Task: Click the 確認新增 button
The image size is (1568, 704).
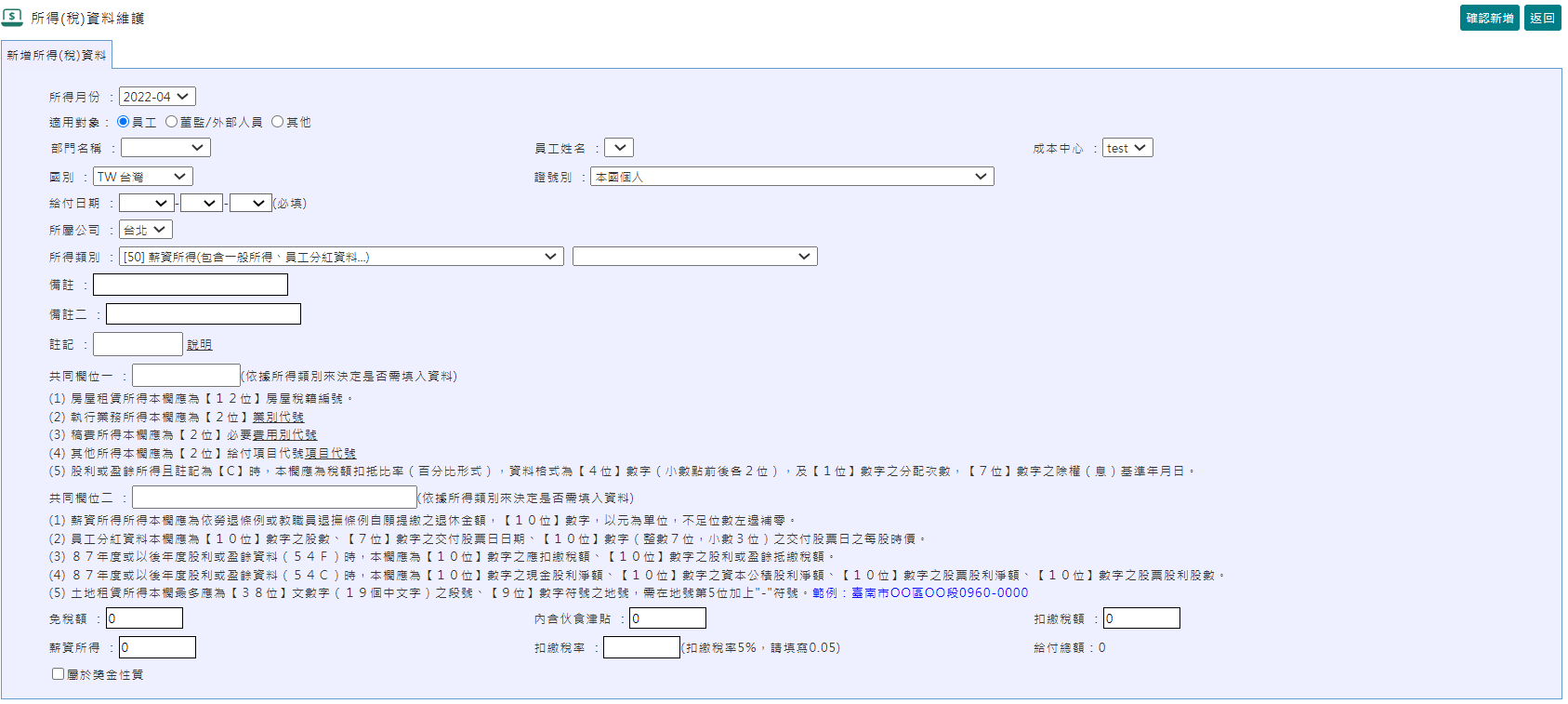Action: pos(1489,18)
